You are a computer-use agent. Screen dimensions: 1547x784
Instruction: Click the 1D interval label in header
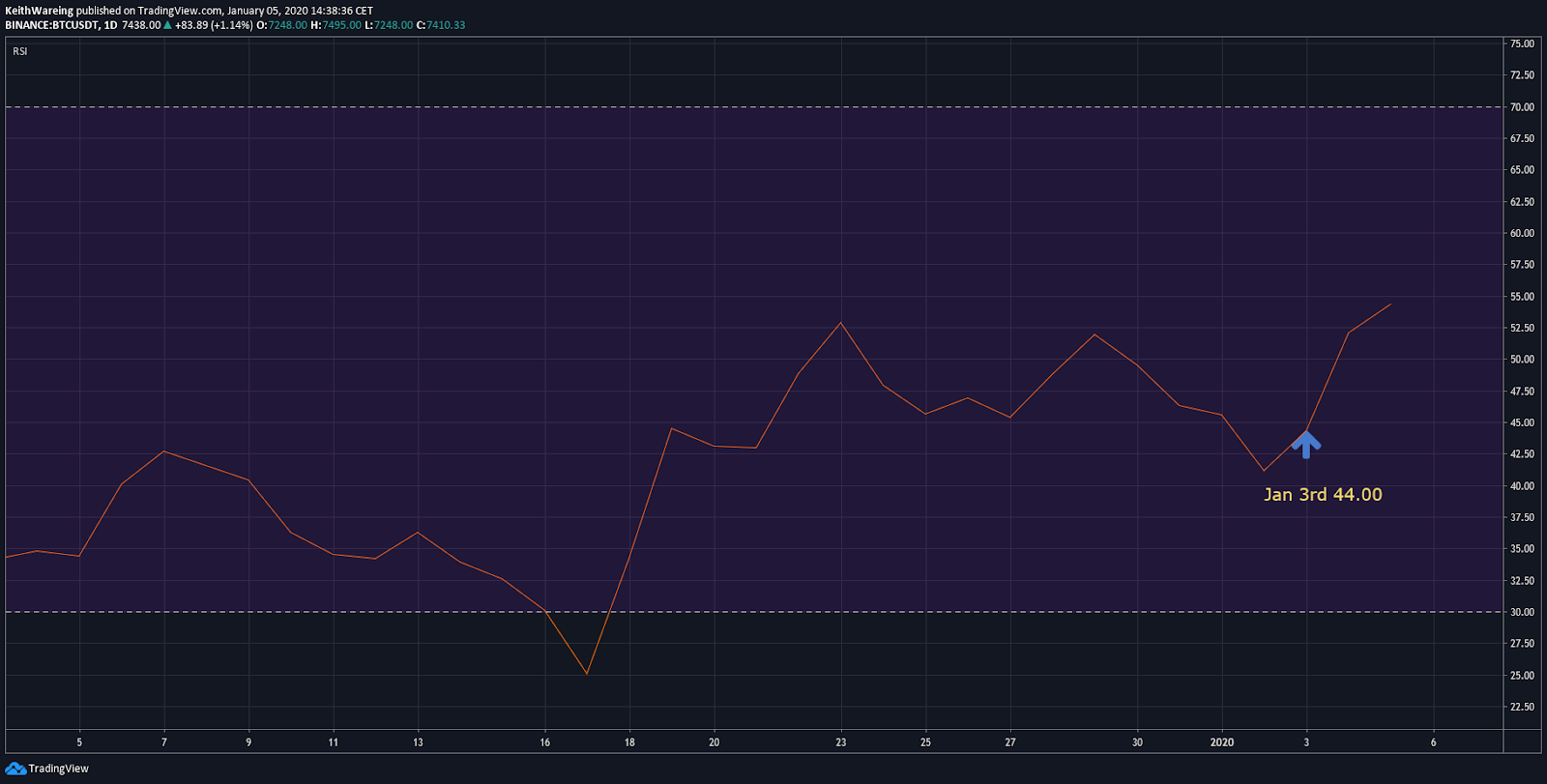110,25
